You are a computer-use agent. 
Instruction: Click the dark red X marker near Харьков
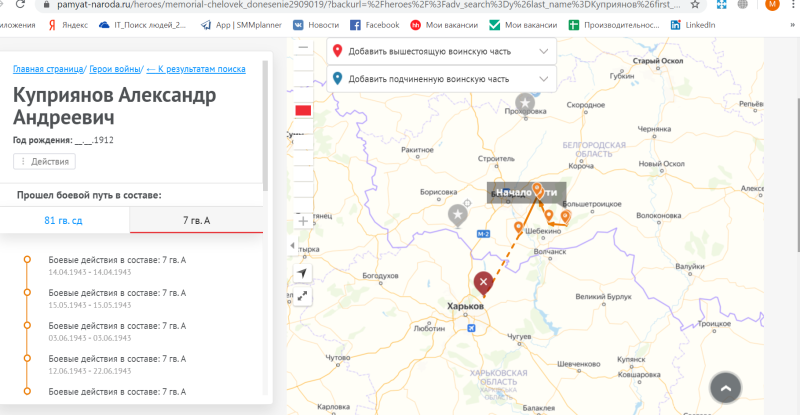[484, 284]
